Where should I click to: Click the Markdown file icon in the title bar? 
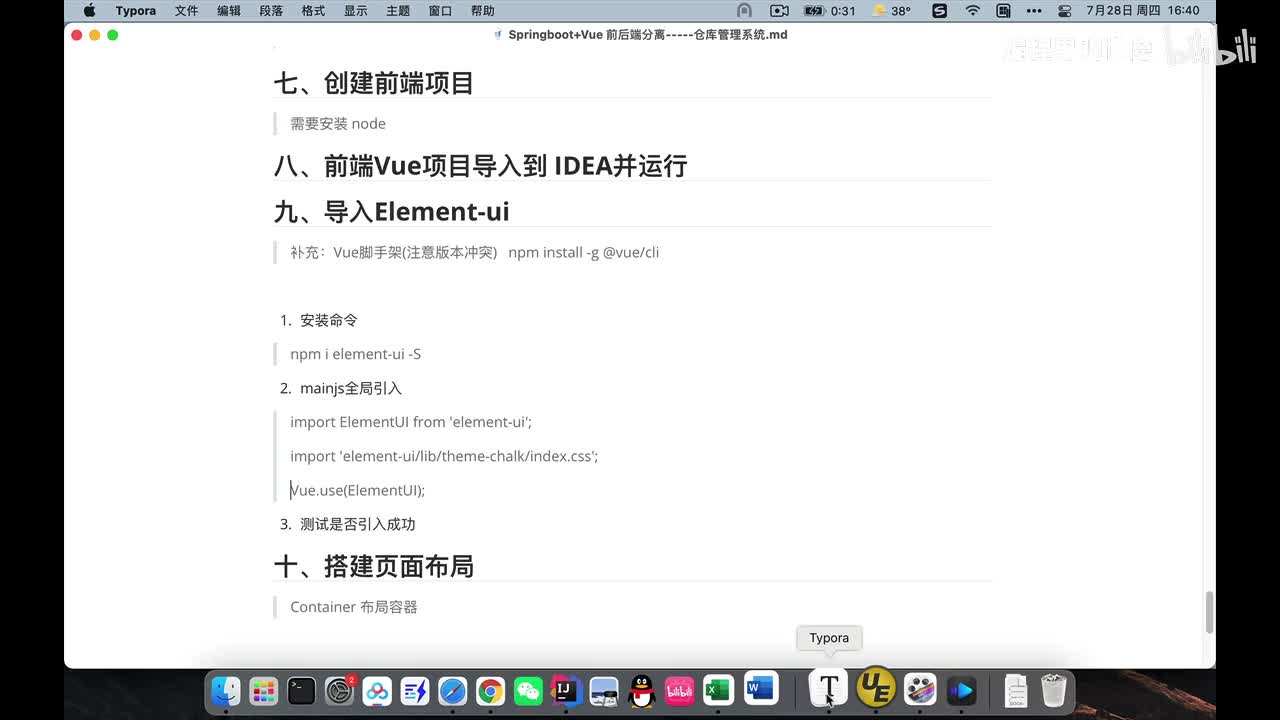click(x=498, y=34)
